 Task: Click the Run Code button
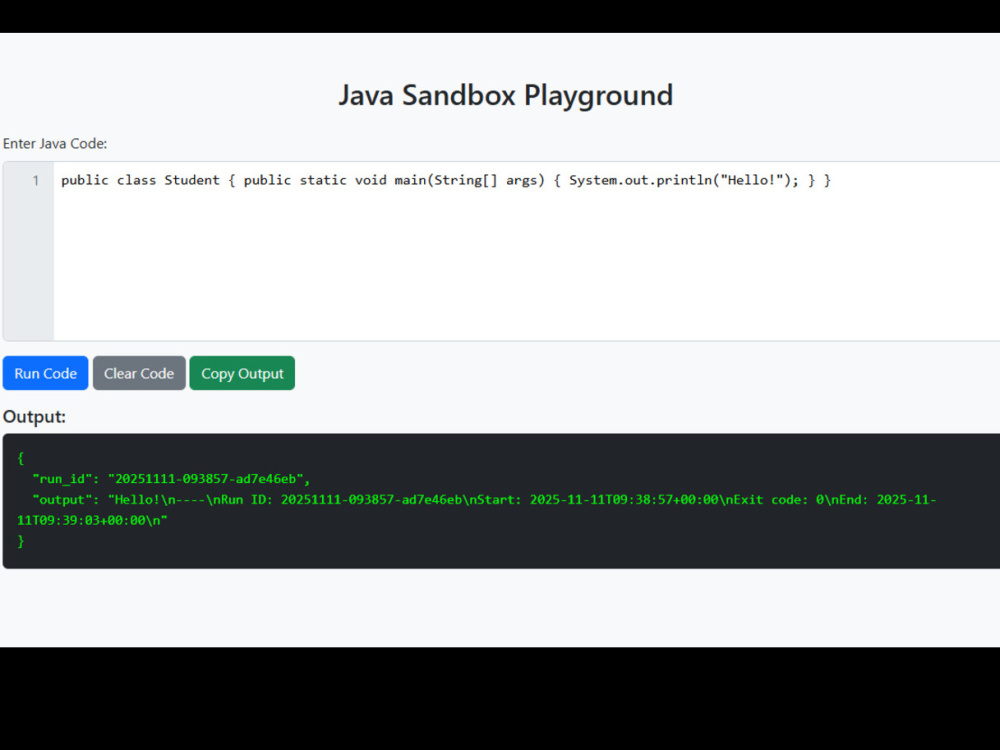tap(45, 373)
